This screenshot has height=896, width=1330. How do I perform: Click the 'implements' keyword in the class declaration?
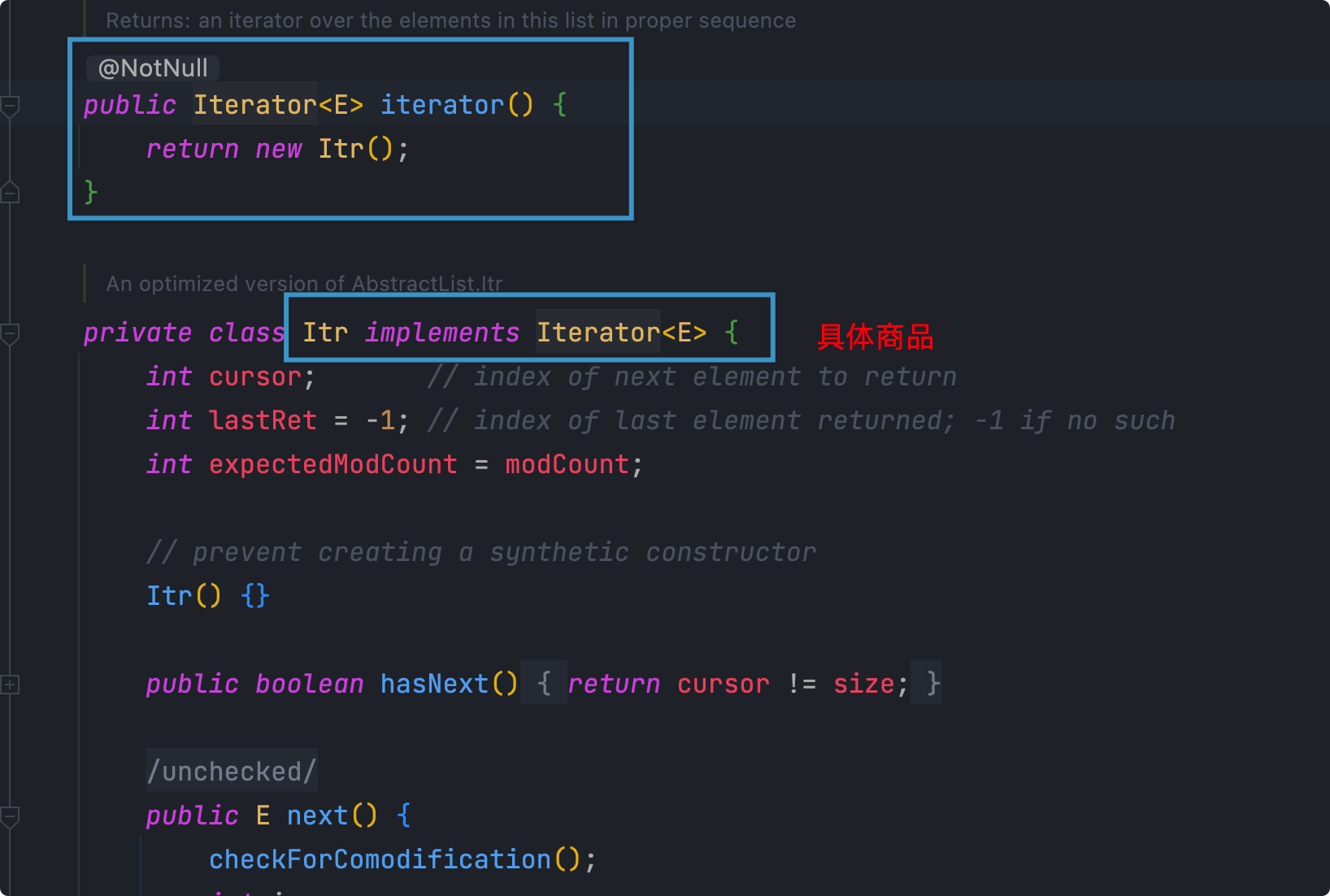coord(442,333)
